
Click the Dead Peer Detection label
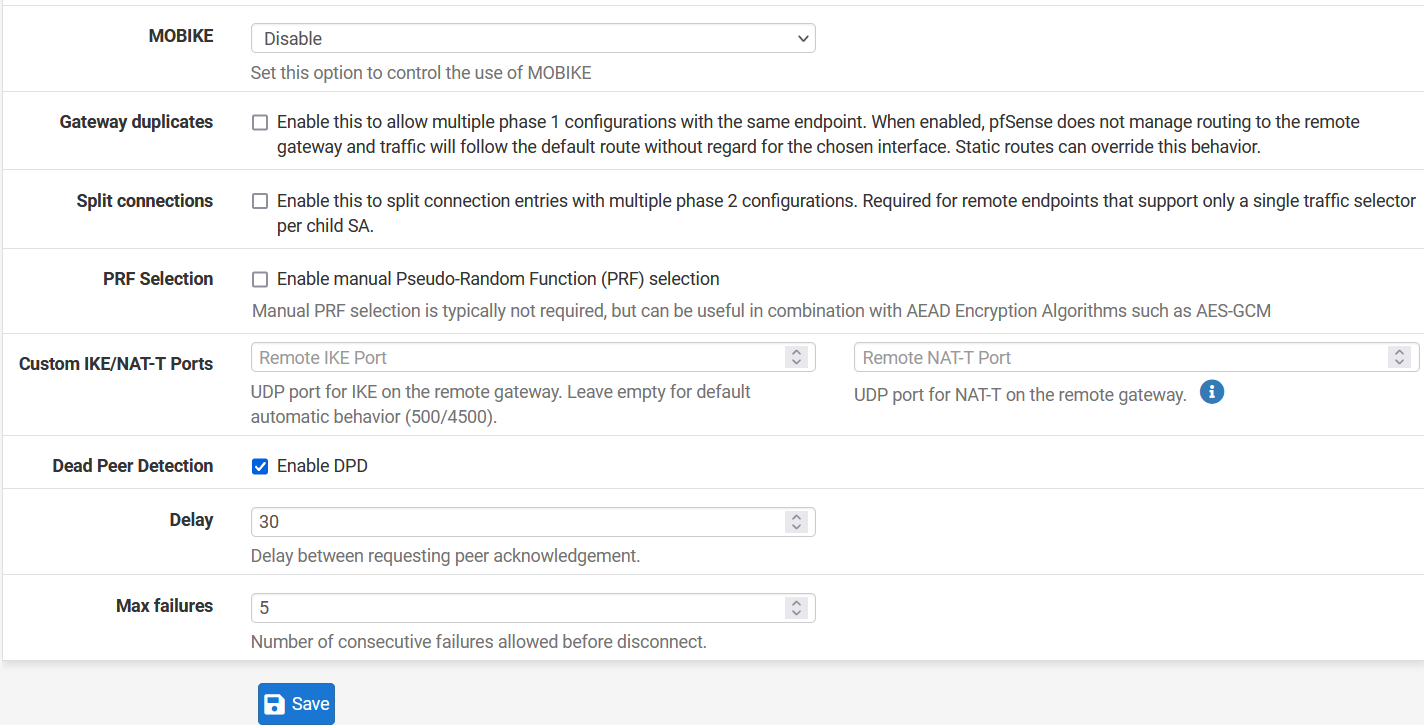tap(133, 466)
